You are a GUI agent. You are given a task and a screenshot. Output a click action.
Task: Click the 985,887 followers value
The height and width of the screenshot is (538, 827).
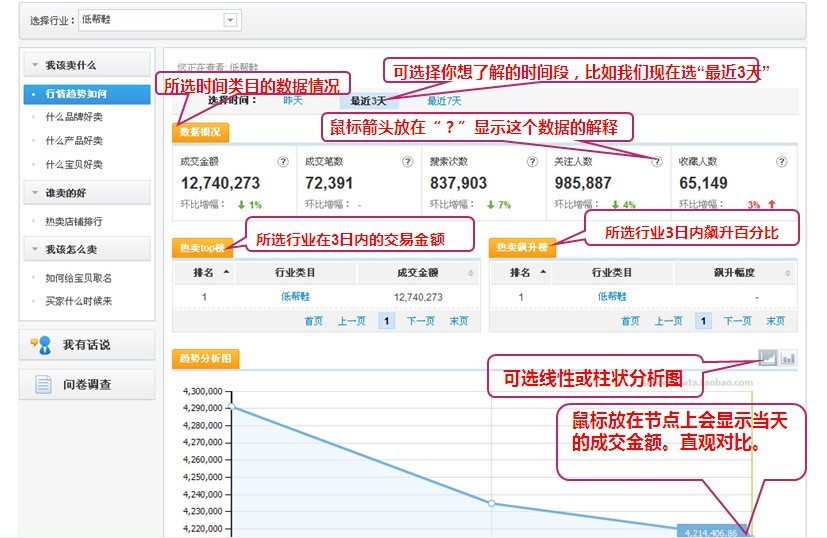pos(583,183)
